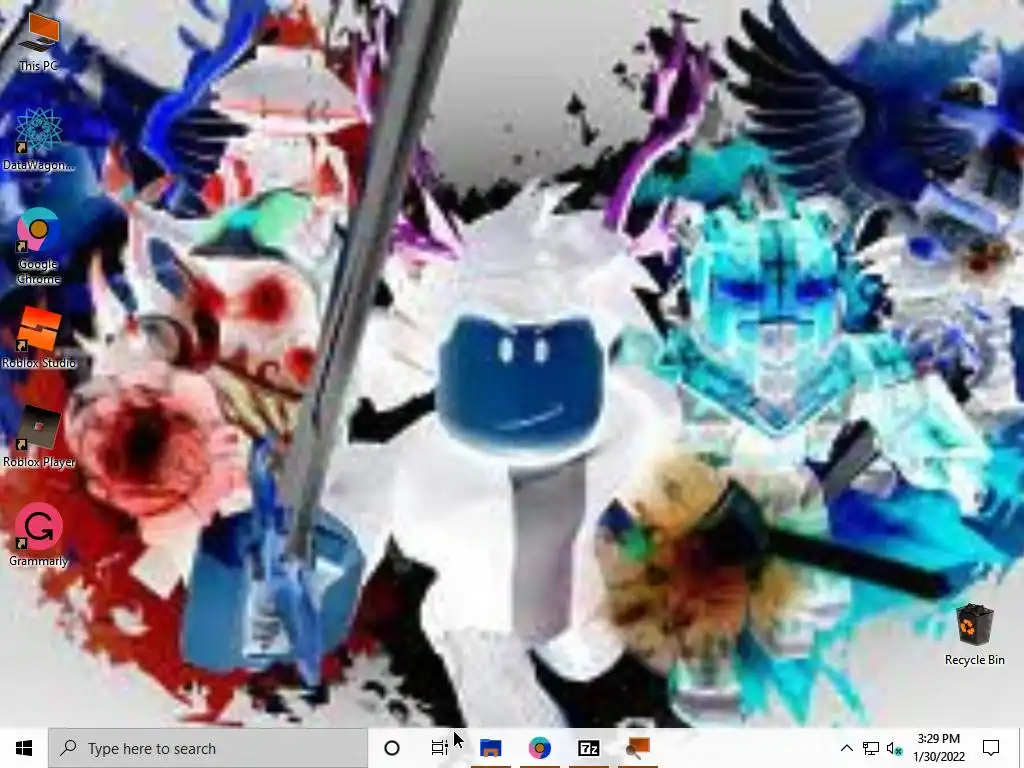Image resolution: width=1024 pixels, height=768 pixels.
Task: Select the Roblox Studio desktop shortcut
Action: [x=39, y=338]
